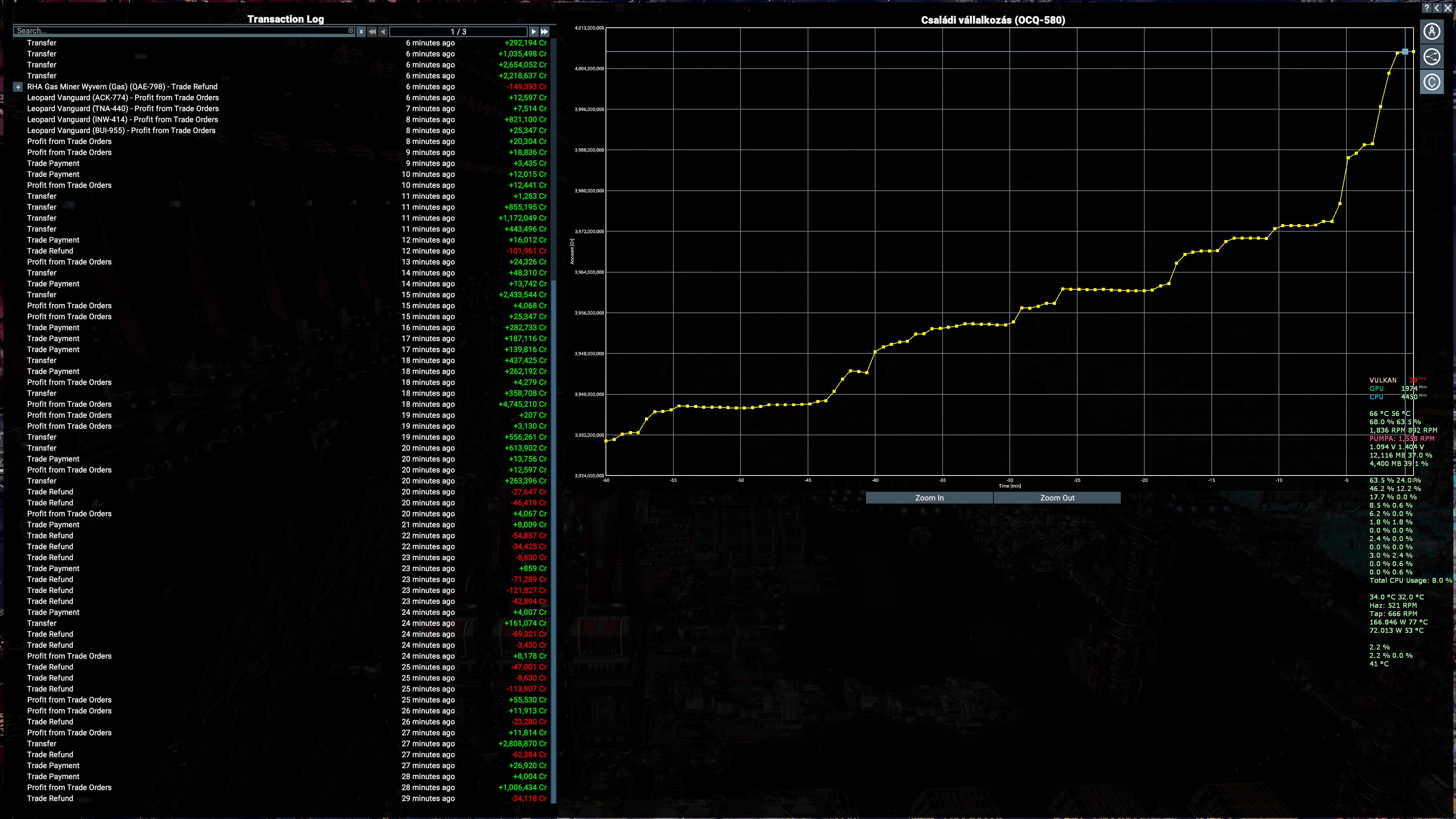The width and height of the screenshot is (1456, 819).
Task: Click the "7 minutes ago" timestamp
Action: [430, 108]
